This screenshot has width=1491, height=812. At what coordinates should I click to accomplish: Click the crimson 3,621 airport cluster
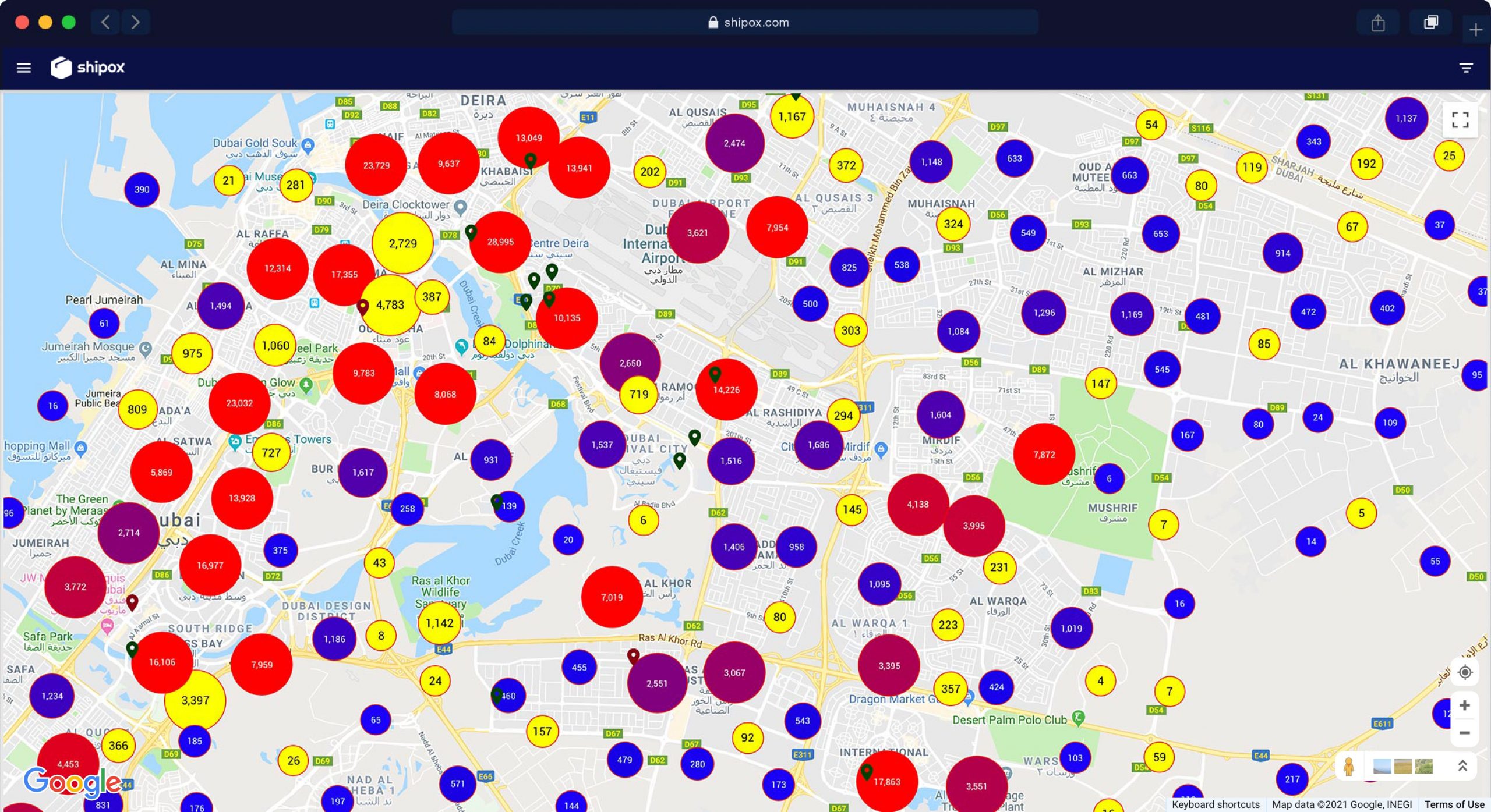tap(697, 233)
